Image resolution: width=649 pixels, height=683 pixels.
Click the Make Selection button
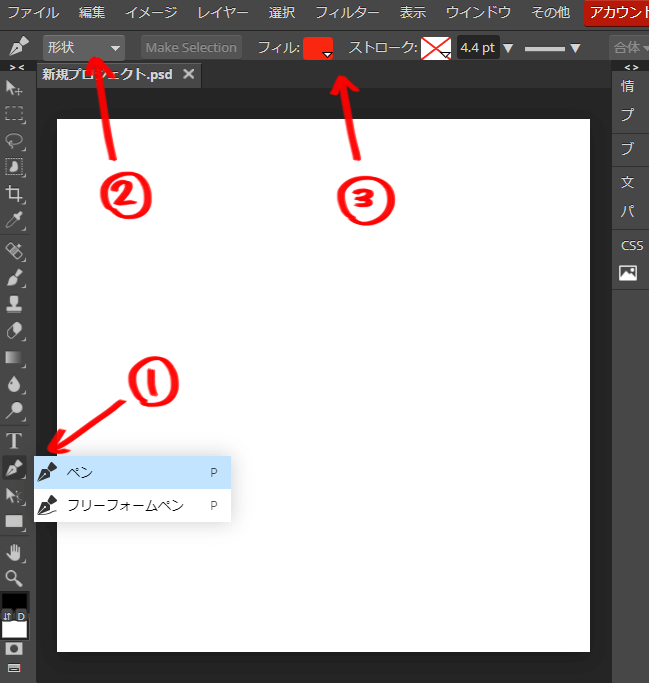click(x=191, y=47)
